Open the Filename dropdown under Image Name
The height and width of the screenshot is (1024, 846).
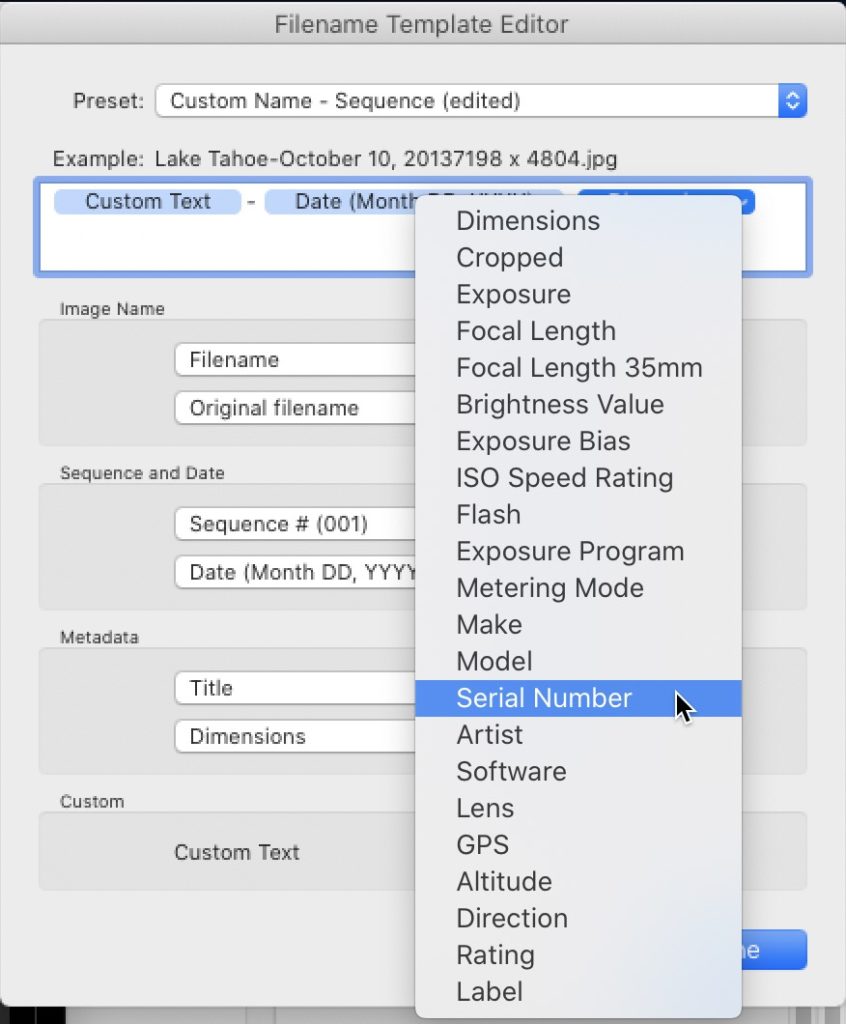[295, 360]
